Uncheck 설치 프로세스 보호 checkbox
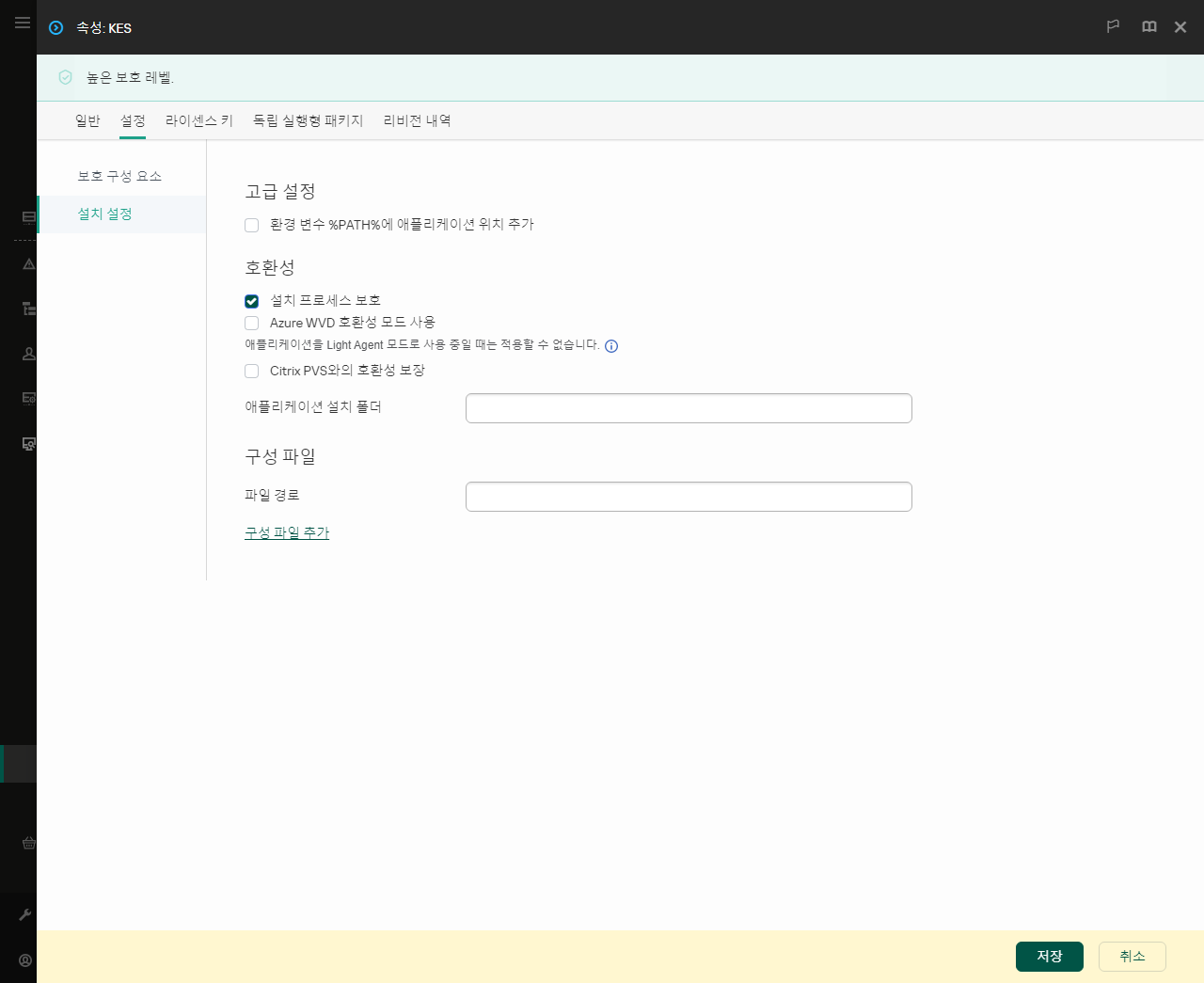 tap(251, 301)
